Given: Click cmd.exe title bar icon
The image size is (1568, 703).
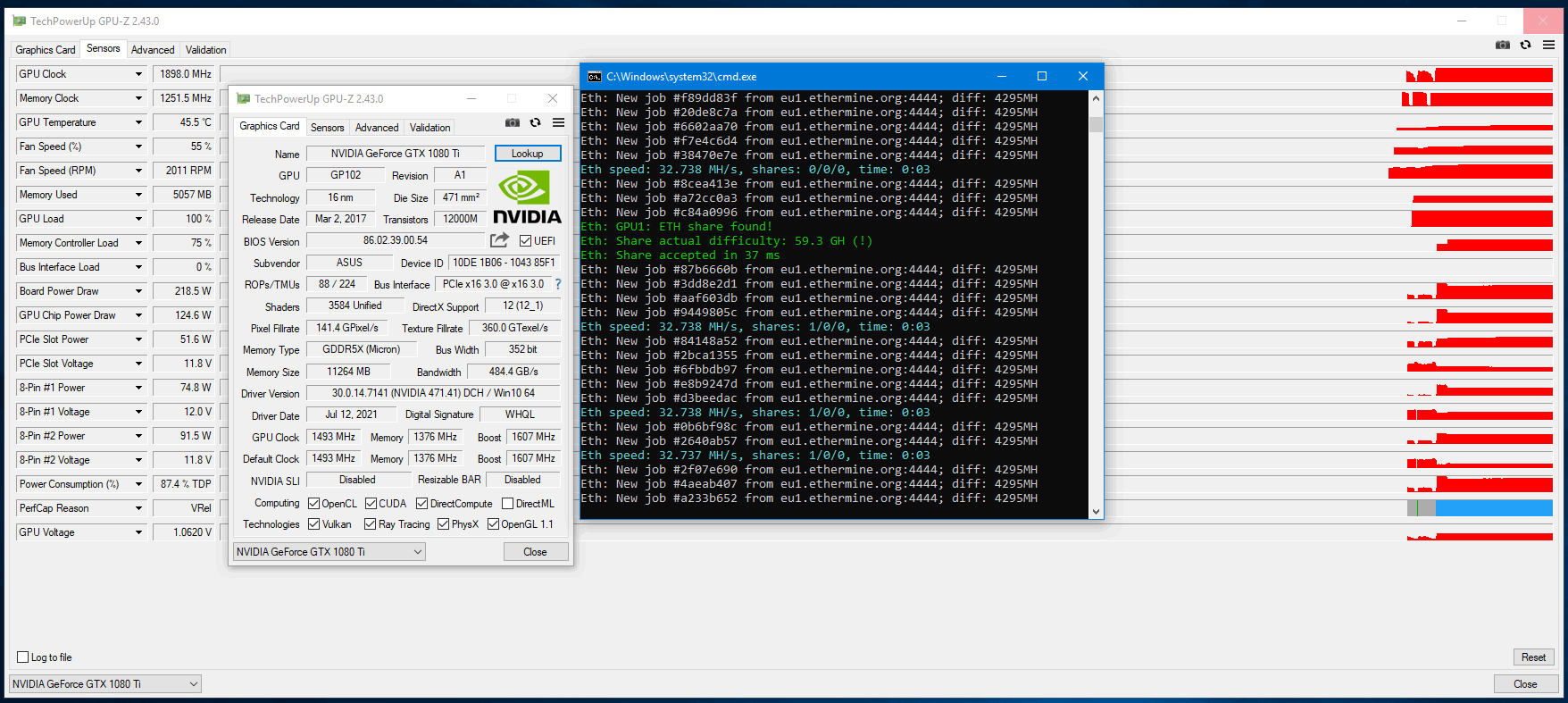Looking at the screenshot, I should point(595,77).
